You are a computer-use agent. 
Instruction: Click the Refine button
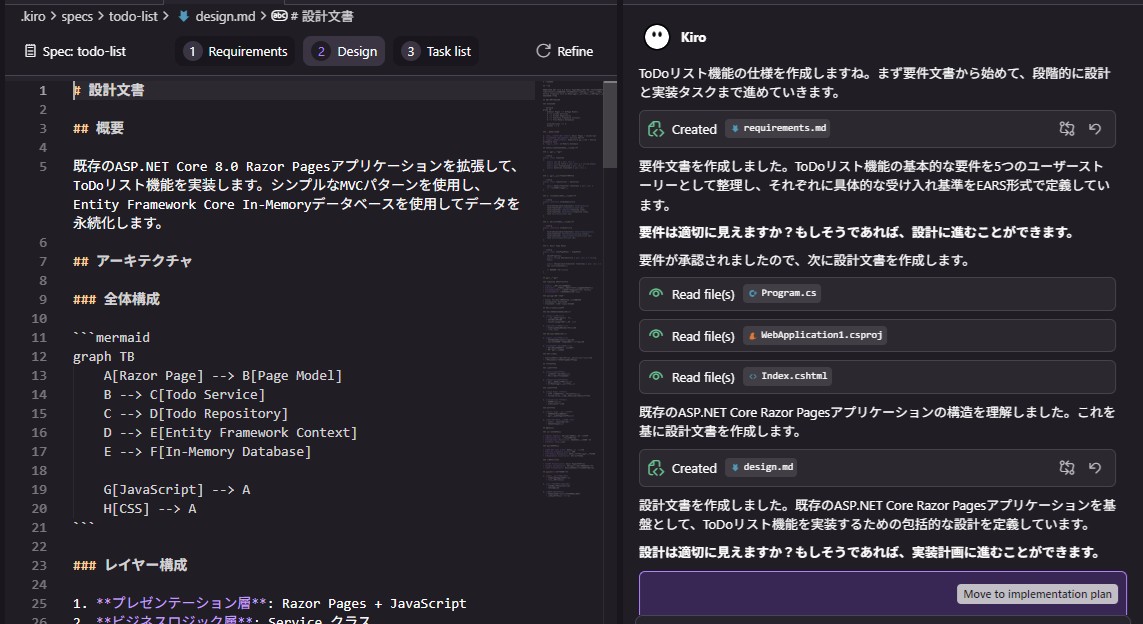pyautogui.click(x=564, y=51)
